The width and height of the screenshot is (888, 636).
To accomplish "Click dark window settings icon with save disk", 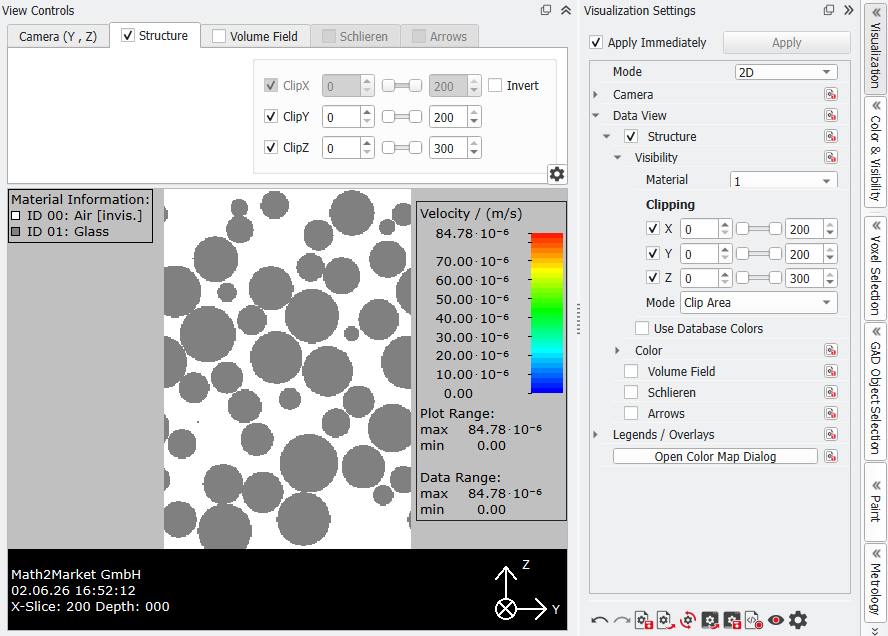I will (x=732, y=621).
